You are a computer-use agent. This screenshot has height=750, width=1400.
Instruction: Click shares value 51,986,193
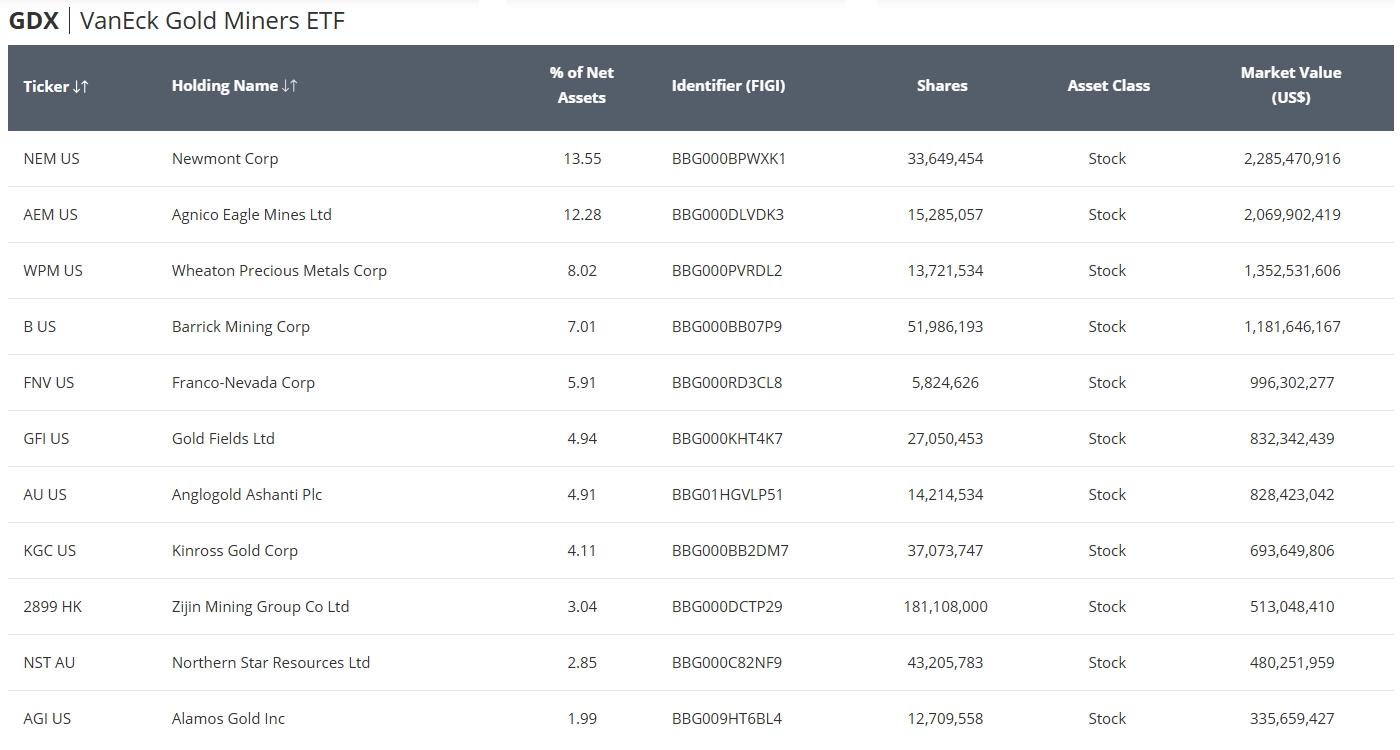[945, 327]
